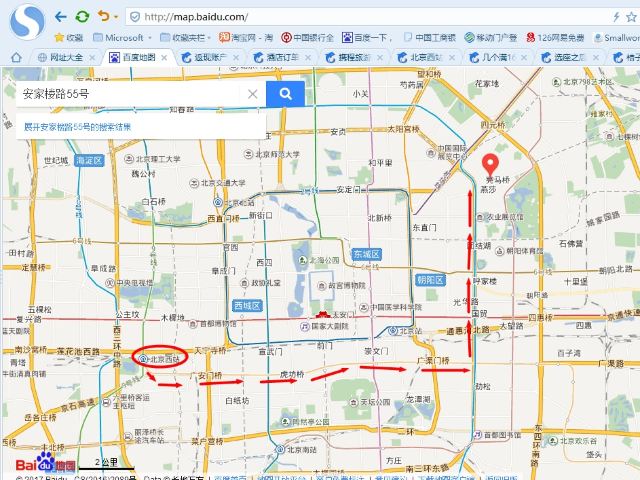This screenshot has height=480, width=640.
Task: Expand 展开安家楼路55号的搜索结果 link
Action: pos(77,127)
